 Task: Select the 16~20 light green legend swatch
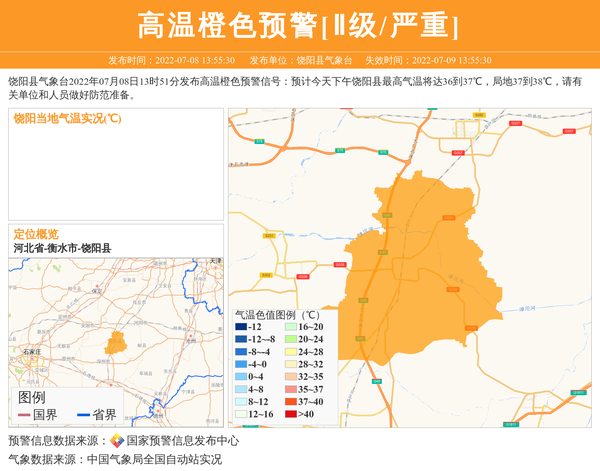pos(290,327)
